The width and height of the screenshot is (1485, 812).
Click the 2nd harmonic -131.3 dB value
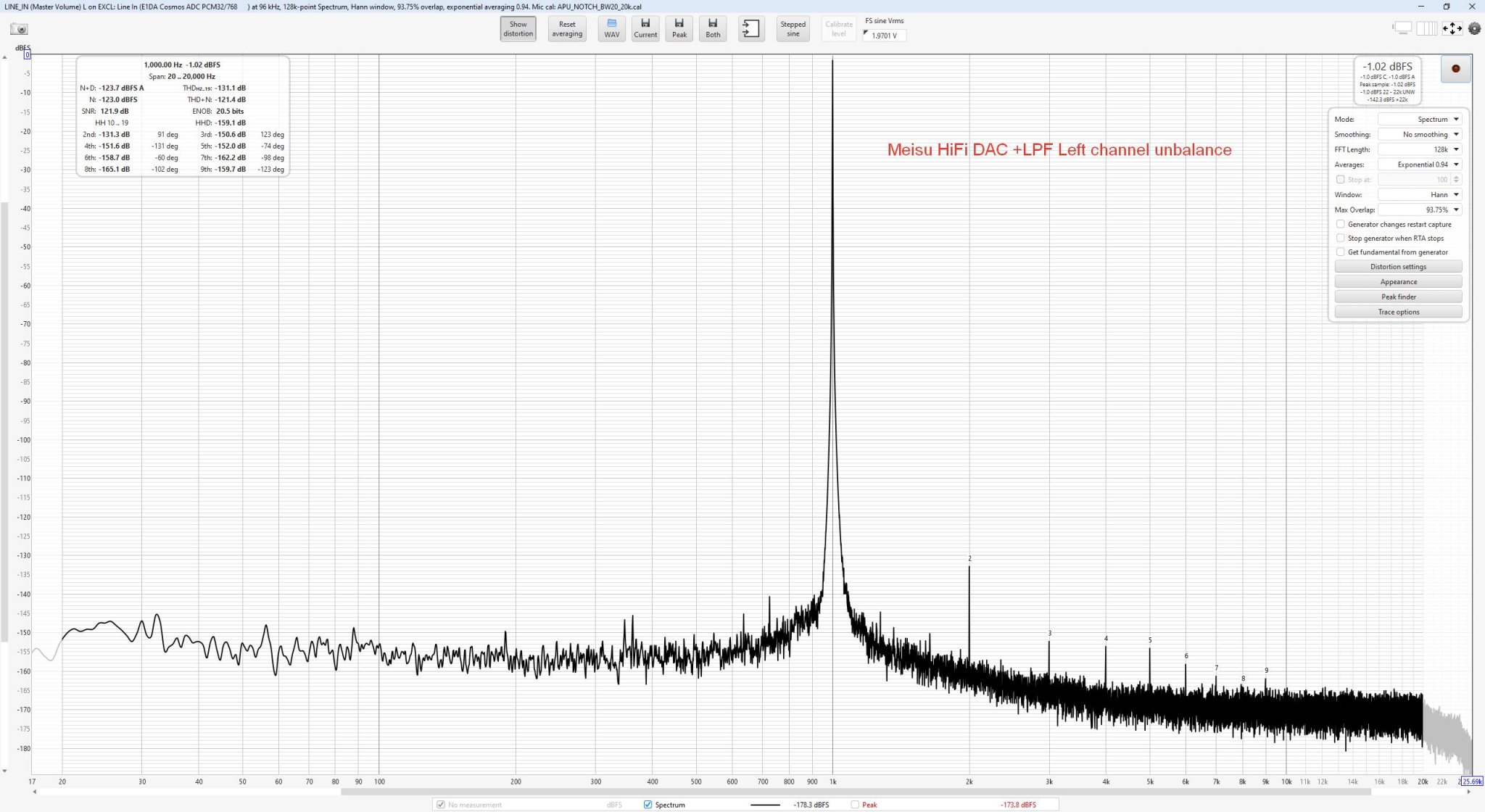pyautogui.click(x=115, y=134)
